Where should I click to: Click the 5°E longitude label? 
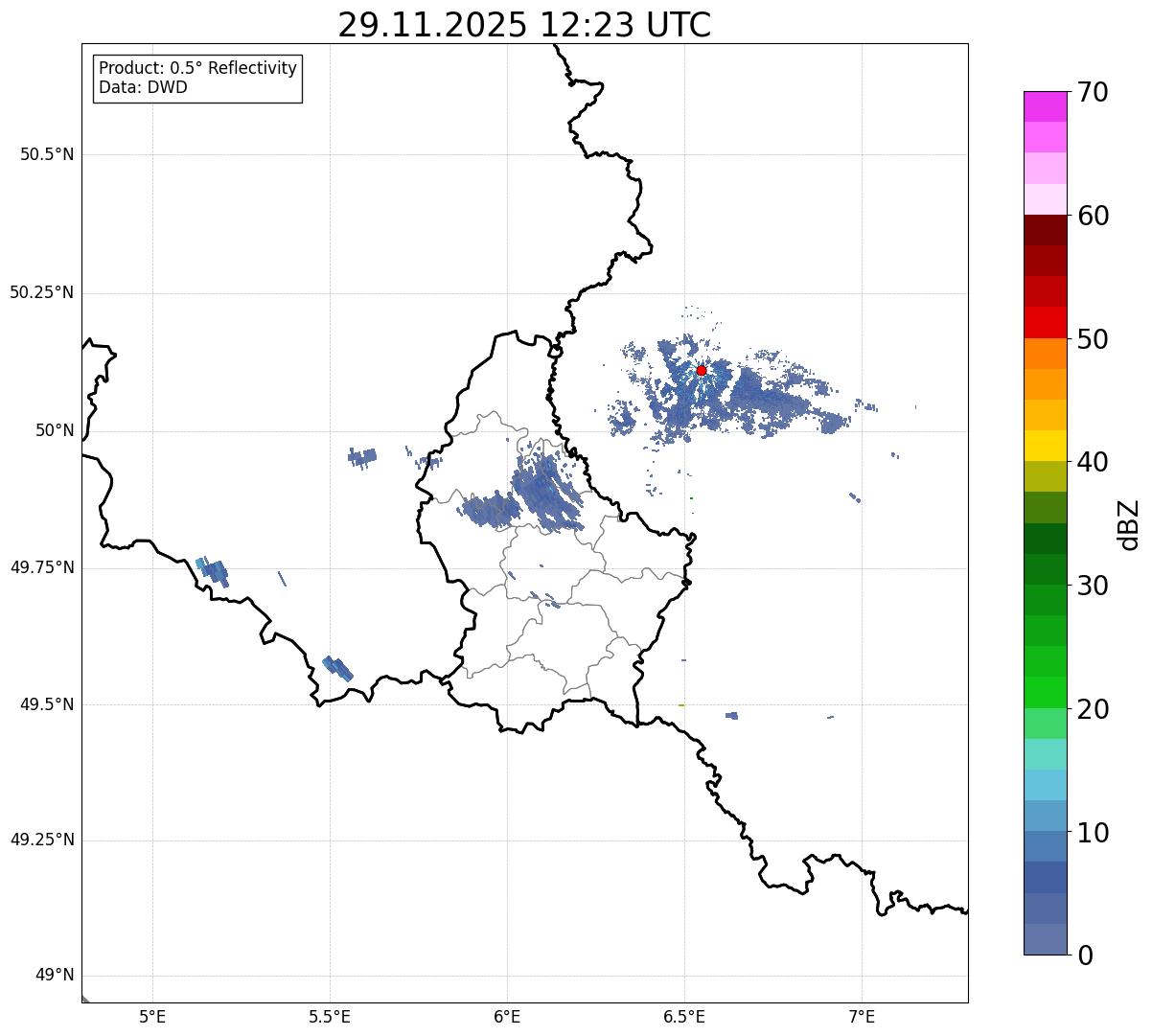(x=152, y=1017)
